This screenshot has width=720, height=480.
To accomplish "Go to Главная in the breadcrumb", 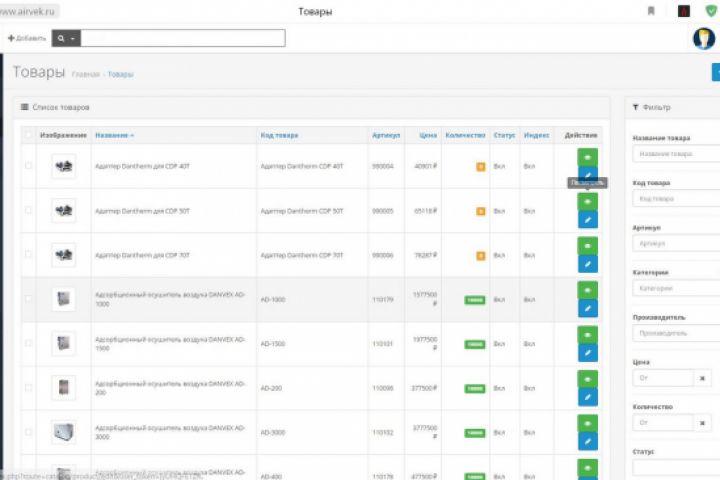I will tap(85, 74).
